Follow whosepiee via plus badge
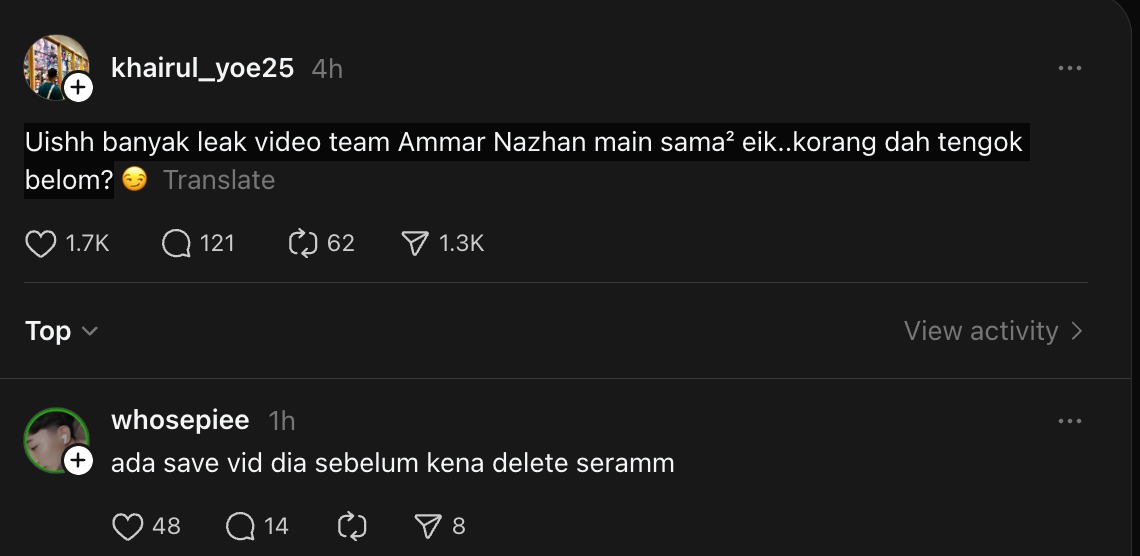The image size is (1140, 556). tap(78, 461)
